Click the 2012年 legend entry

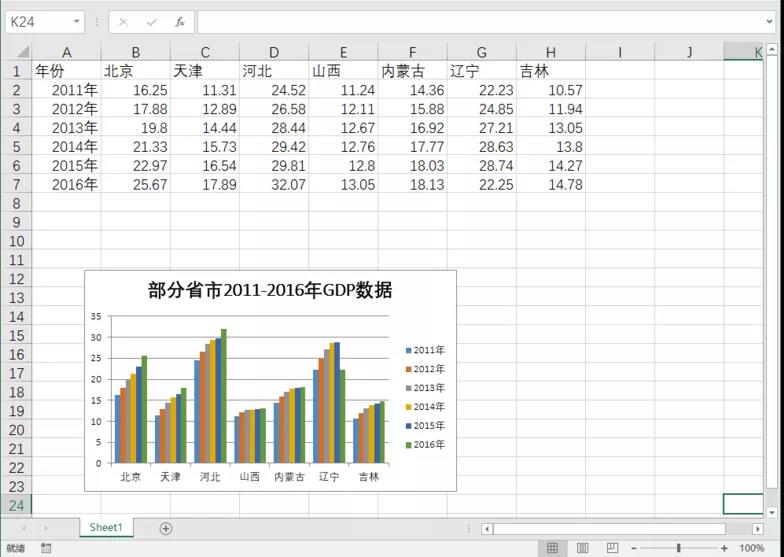click(425, 369)
